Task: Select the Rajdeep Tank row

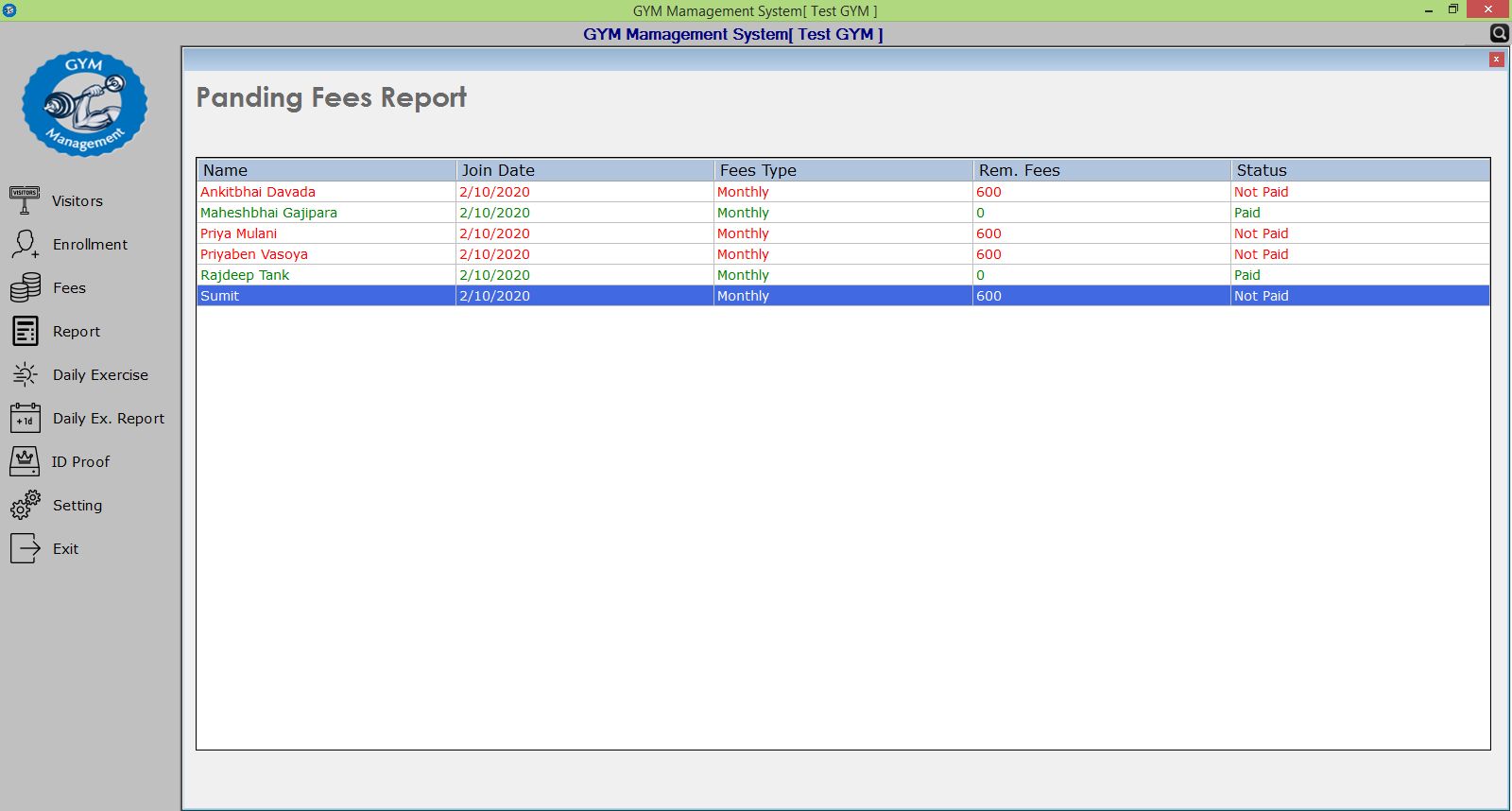Action: tap(245, 275)
